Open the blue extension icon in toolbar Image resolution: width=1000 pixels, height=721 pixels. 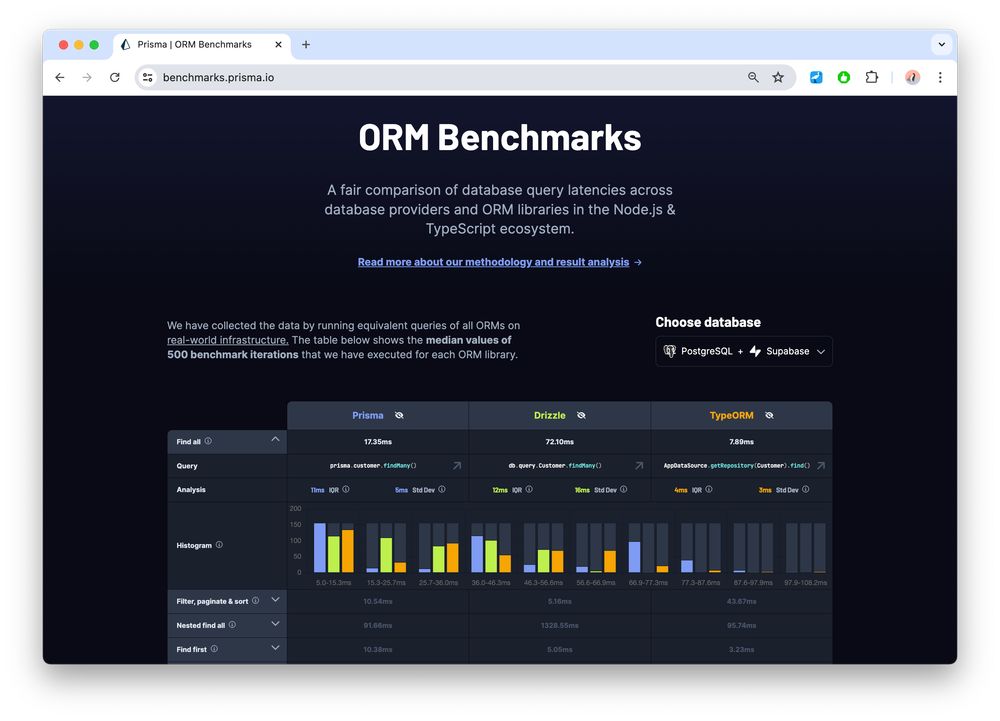click(816, 77)
